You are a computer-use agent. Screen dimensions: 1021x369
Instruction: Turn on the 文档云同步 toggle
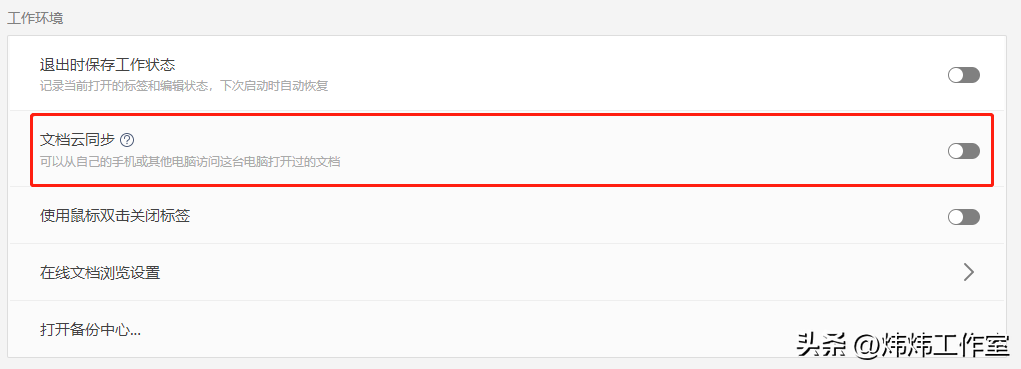pyautogui.click(x=964, y=151)
